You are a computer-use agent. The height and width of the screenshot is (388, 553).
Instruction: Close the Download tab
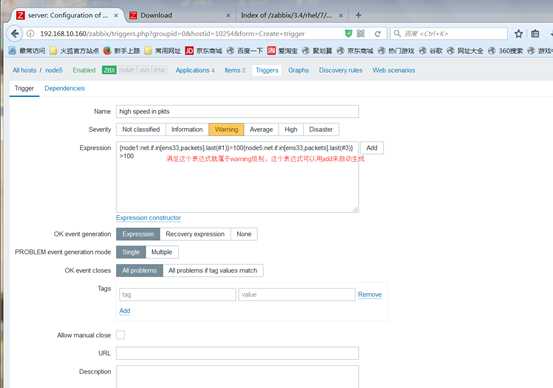(x=228, y=16)
